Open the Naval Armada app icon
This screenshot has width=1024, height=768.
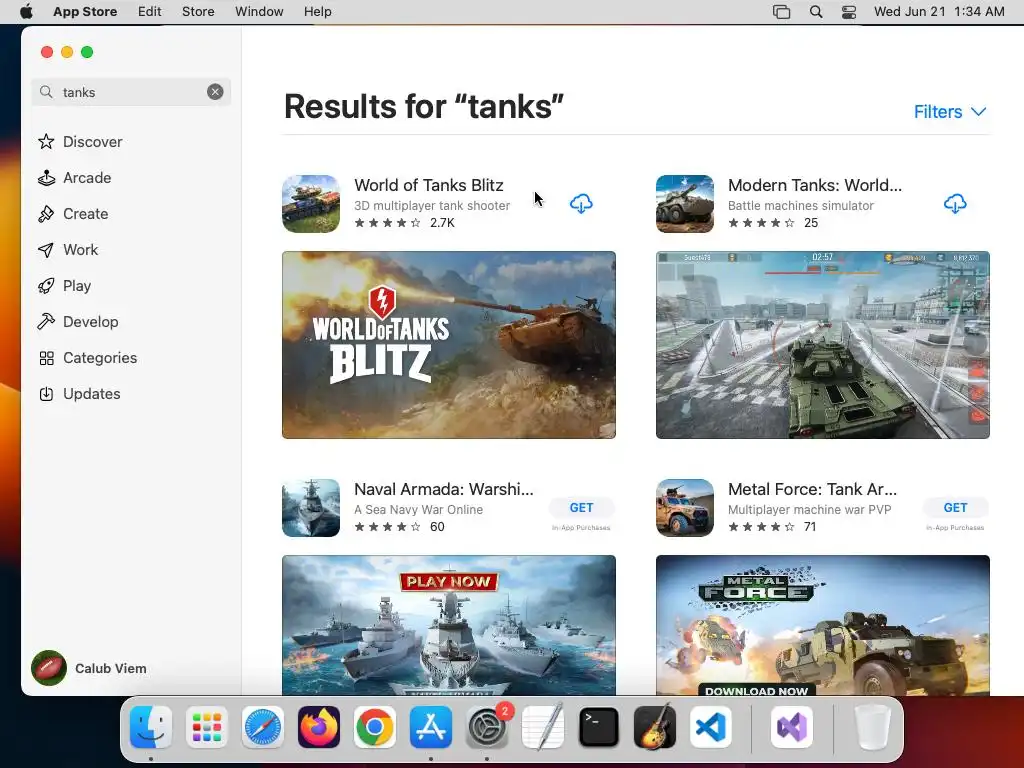tap(311, 508)
